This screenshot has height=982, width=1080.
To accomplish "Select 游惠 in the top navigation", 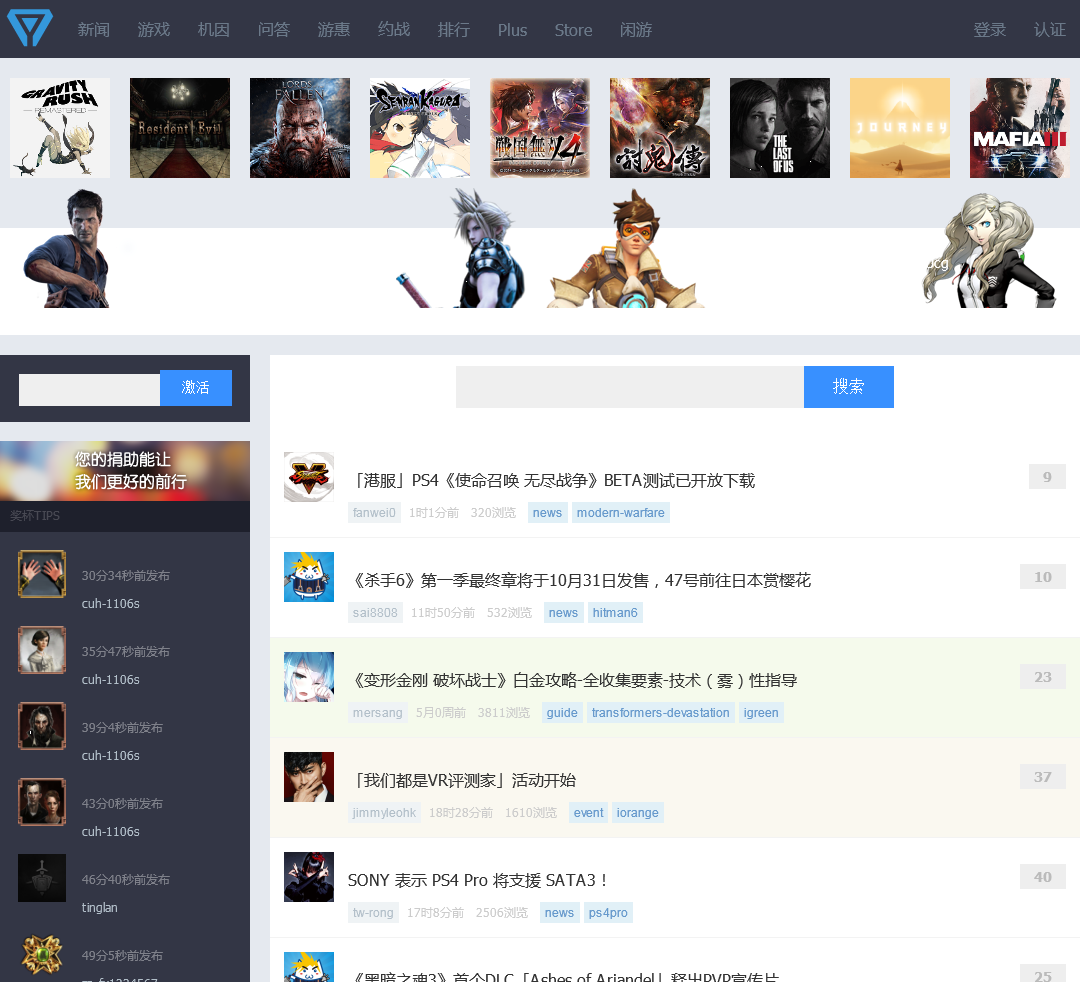I will click(334, 30).
